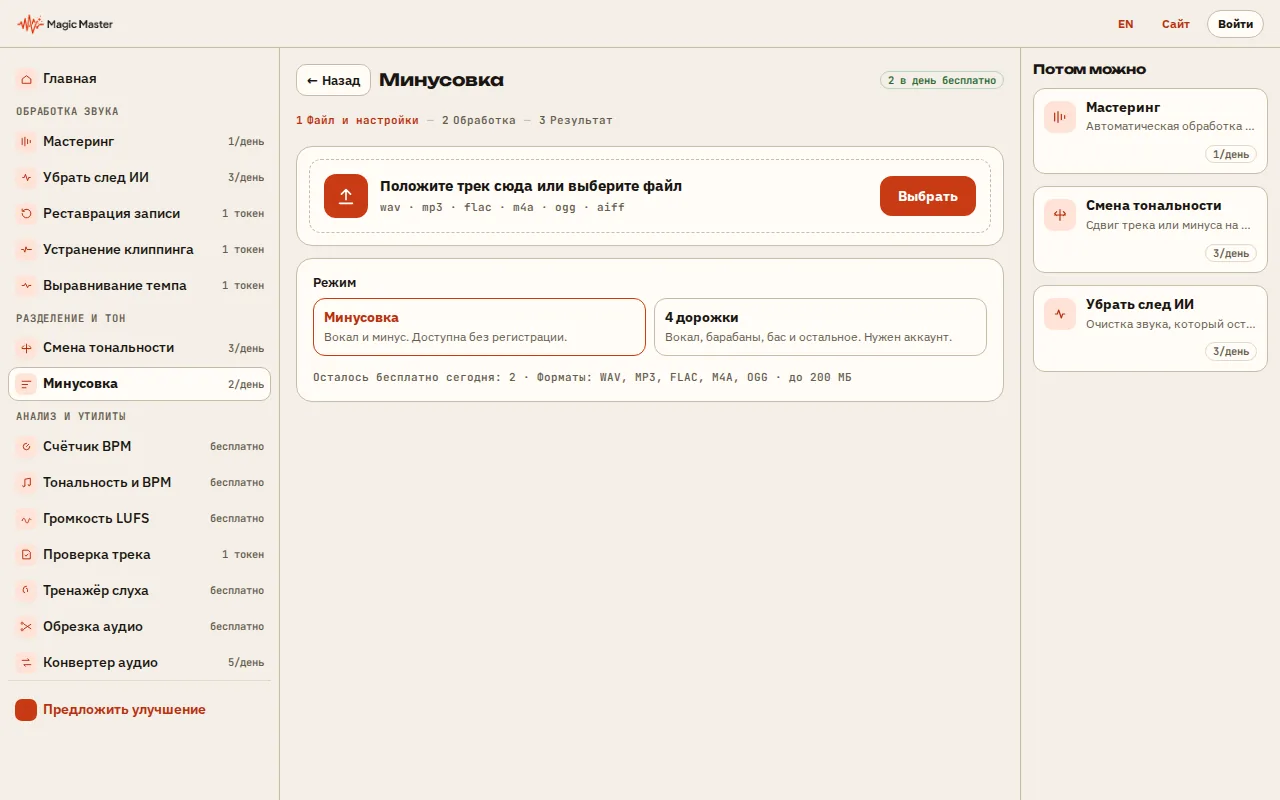Click the 3/день badge in Смена тональности card

point(1231,253)
